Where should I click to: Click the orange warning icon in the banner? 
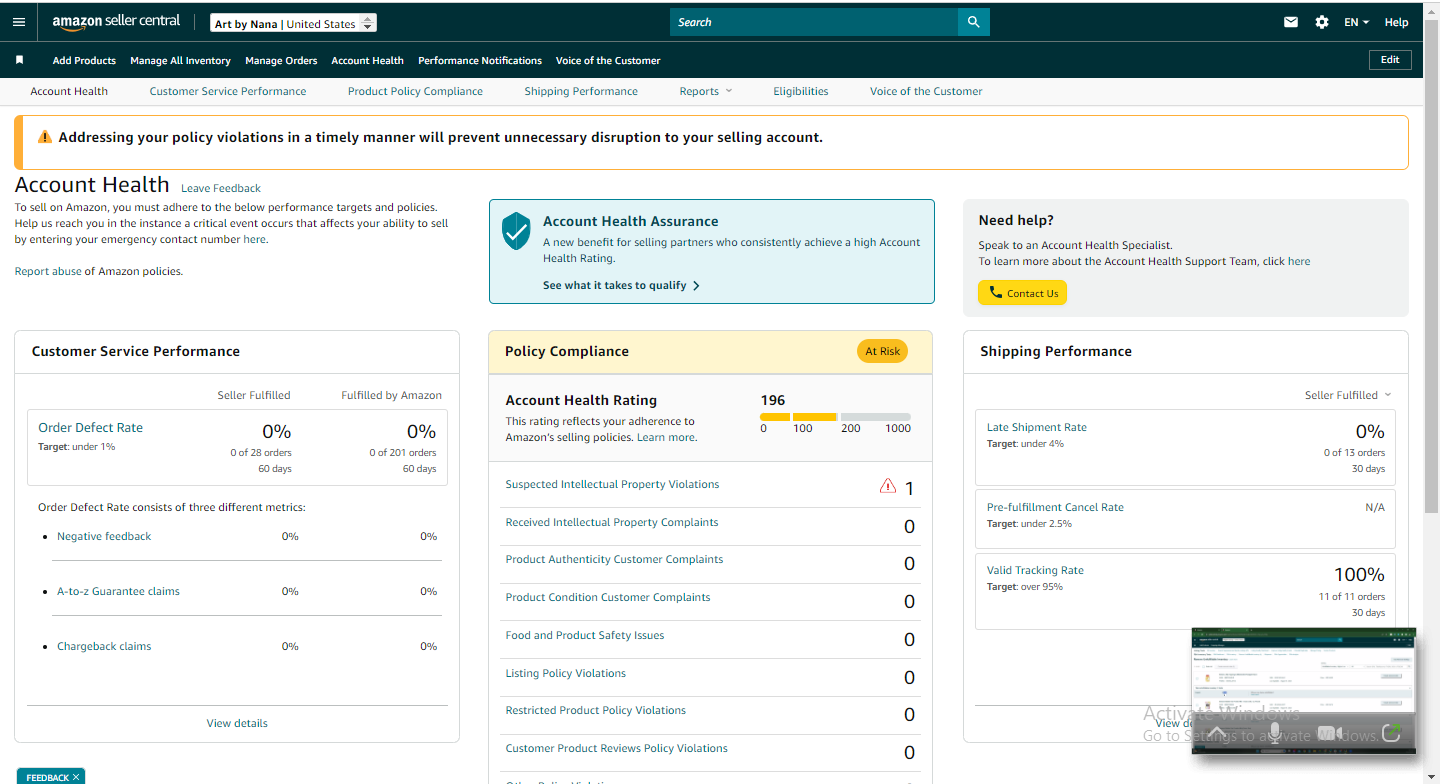[45, 137]
